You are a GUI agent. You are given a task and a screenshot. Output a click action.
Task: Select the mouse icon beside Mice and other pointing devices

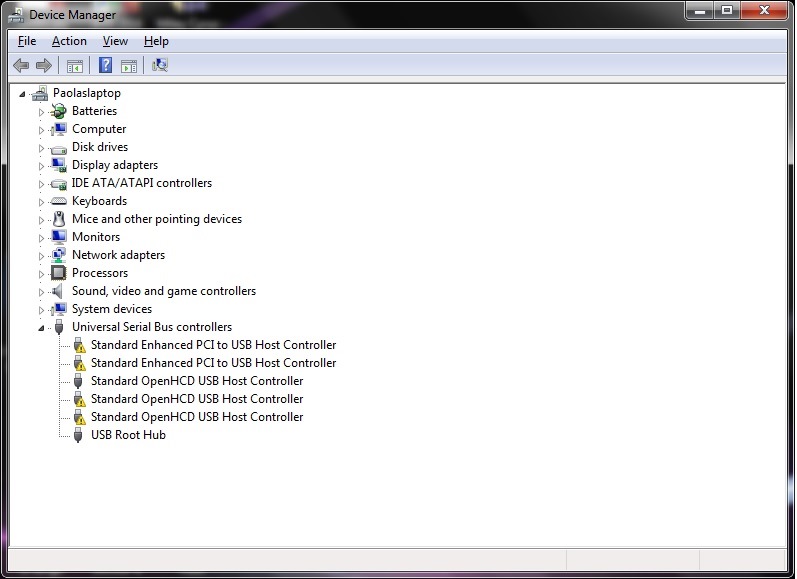[x=59, y=219]
